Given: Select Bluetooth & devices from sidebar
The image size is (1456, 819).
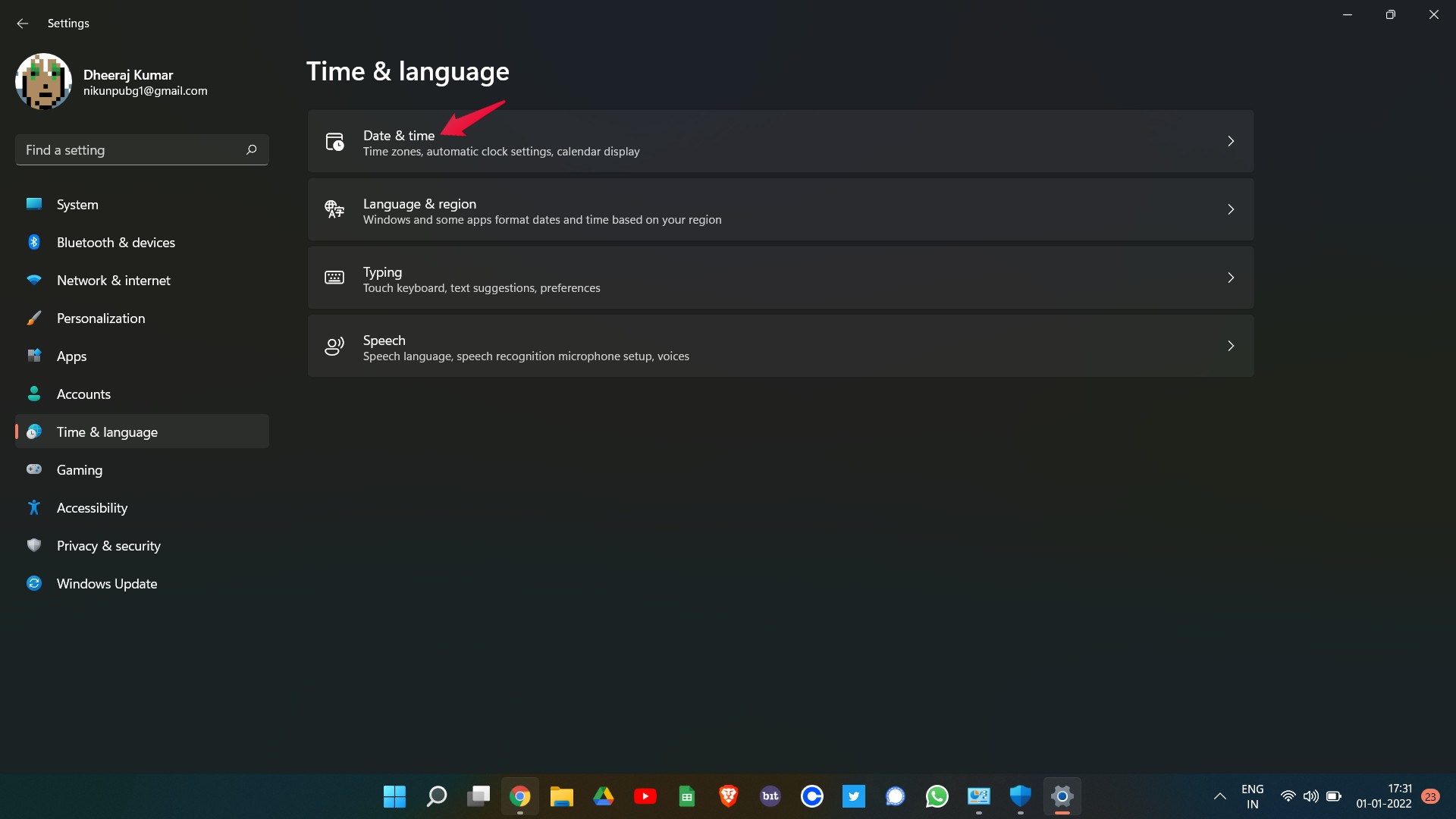Looking at the screenshot, I should (x=115, y=241).
